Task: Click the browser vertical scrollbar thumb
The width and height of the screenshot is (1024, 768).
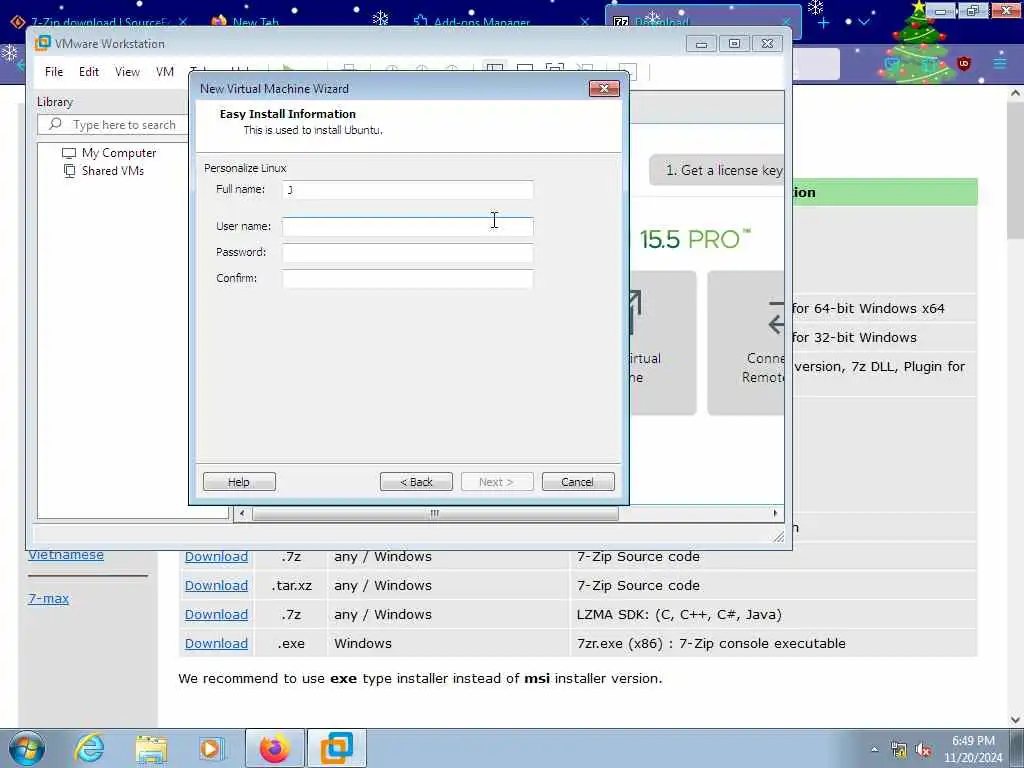Action: point(1015,170)
